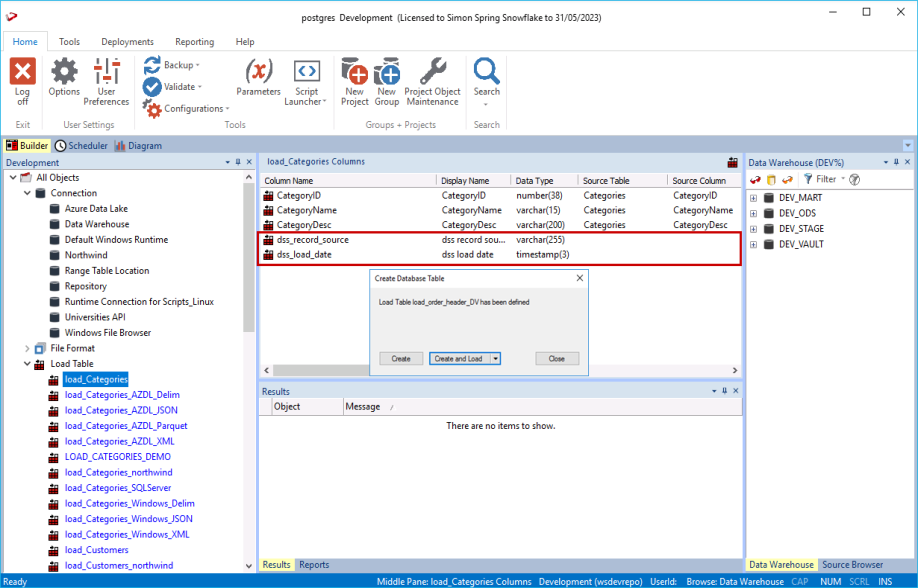Click the clear filter round icon
918x588 pixels.
coord(854,180)
